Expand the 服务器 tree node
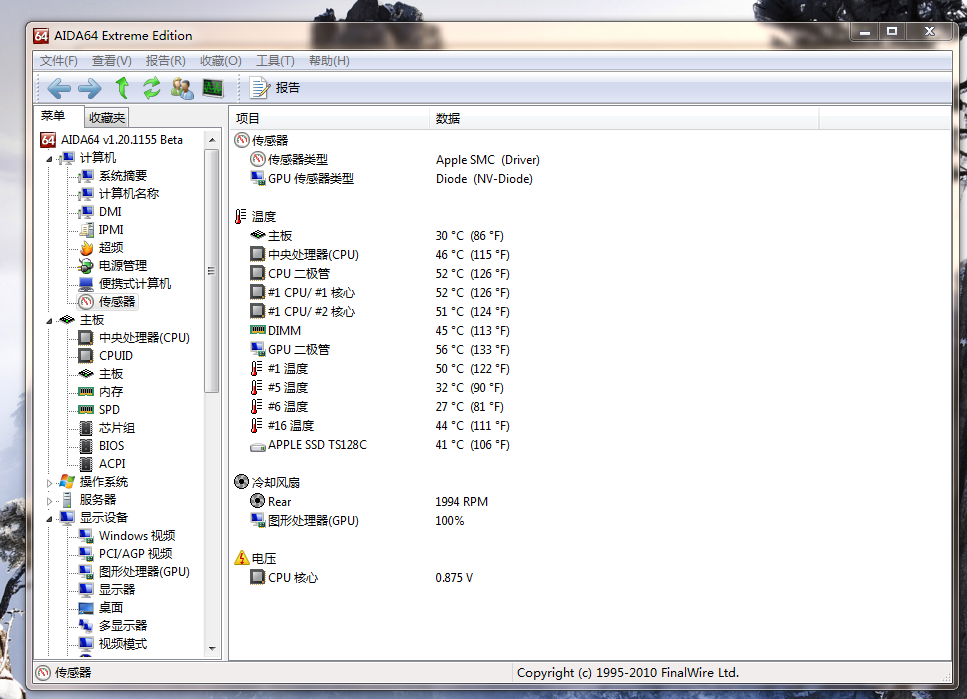 49,501
